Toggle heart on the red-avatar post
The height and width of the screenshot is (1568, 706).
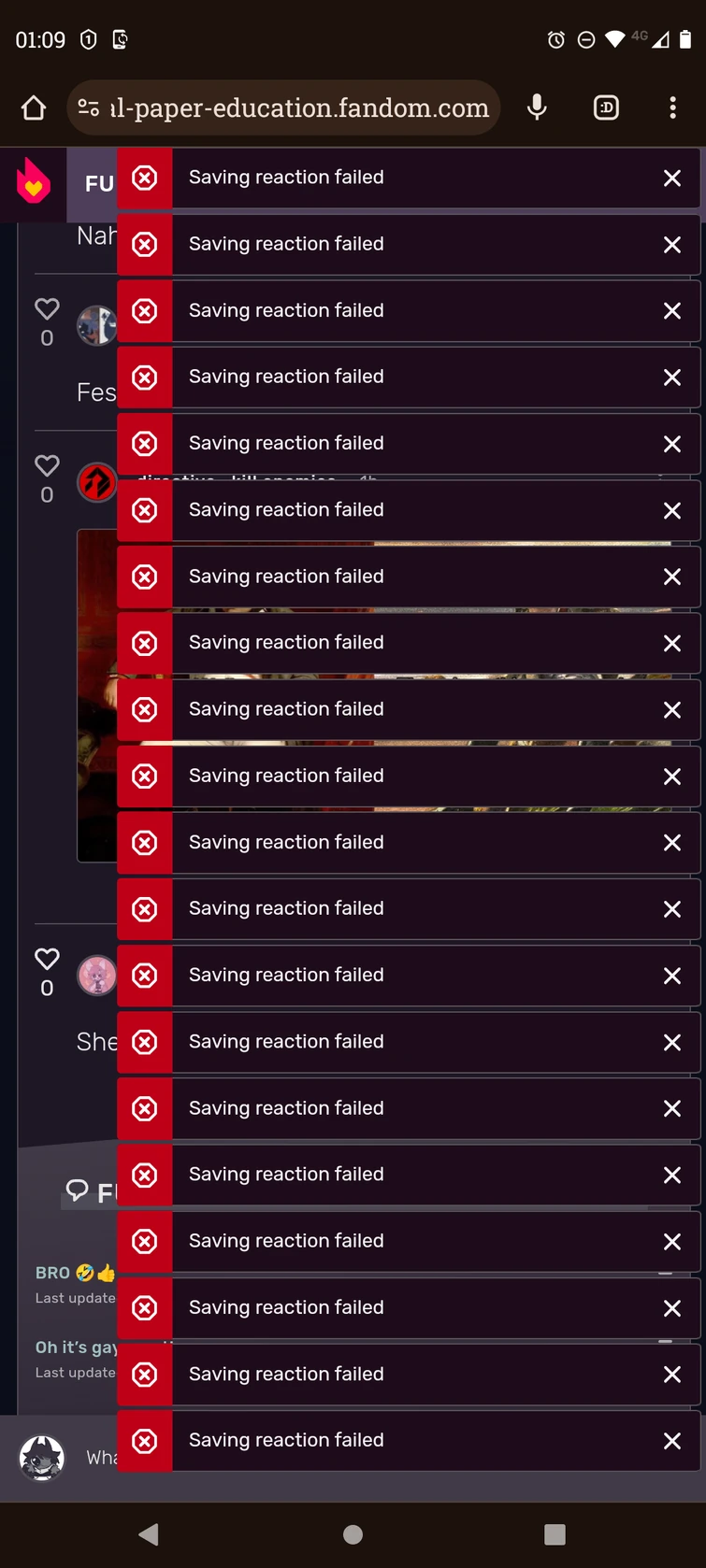point(47,465)
